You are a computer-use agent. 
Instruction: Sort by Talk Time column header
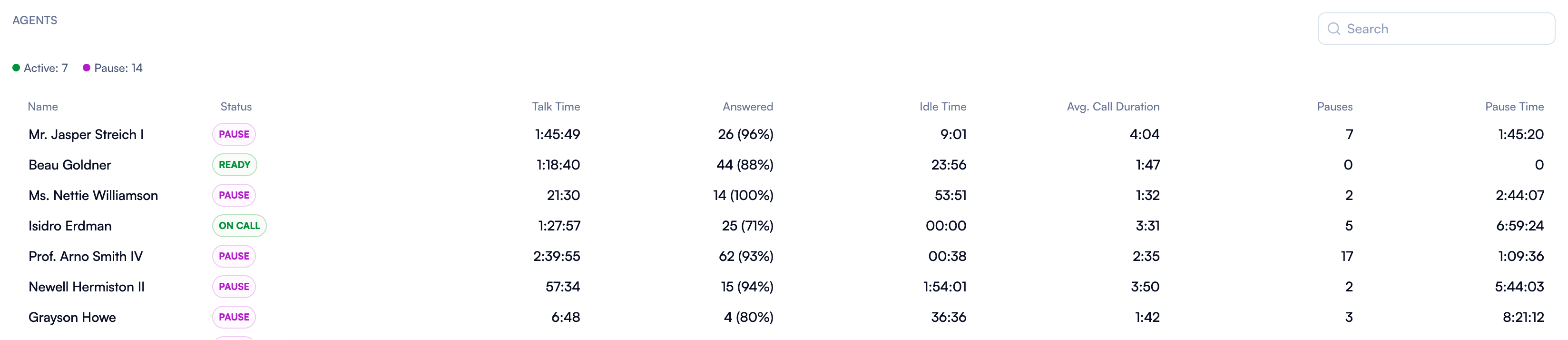click(x=555, y=107)
